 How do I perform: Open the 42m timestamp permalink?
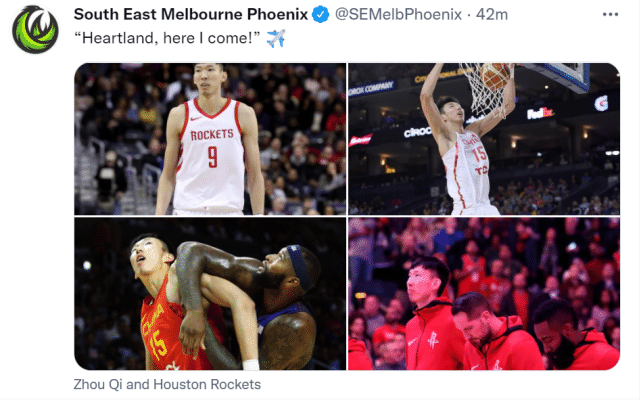(x=492, y=15)
